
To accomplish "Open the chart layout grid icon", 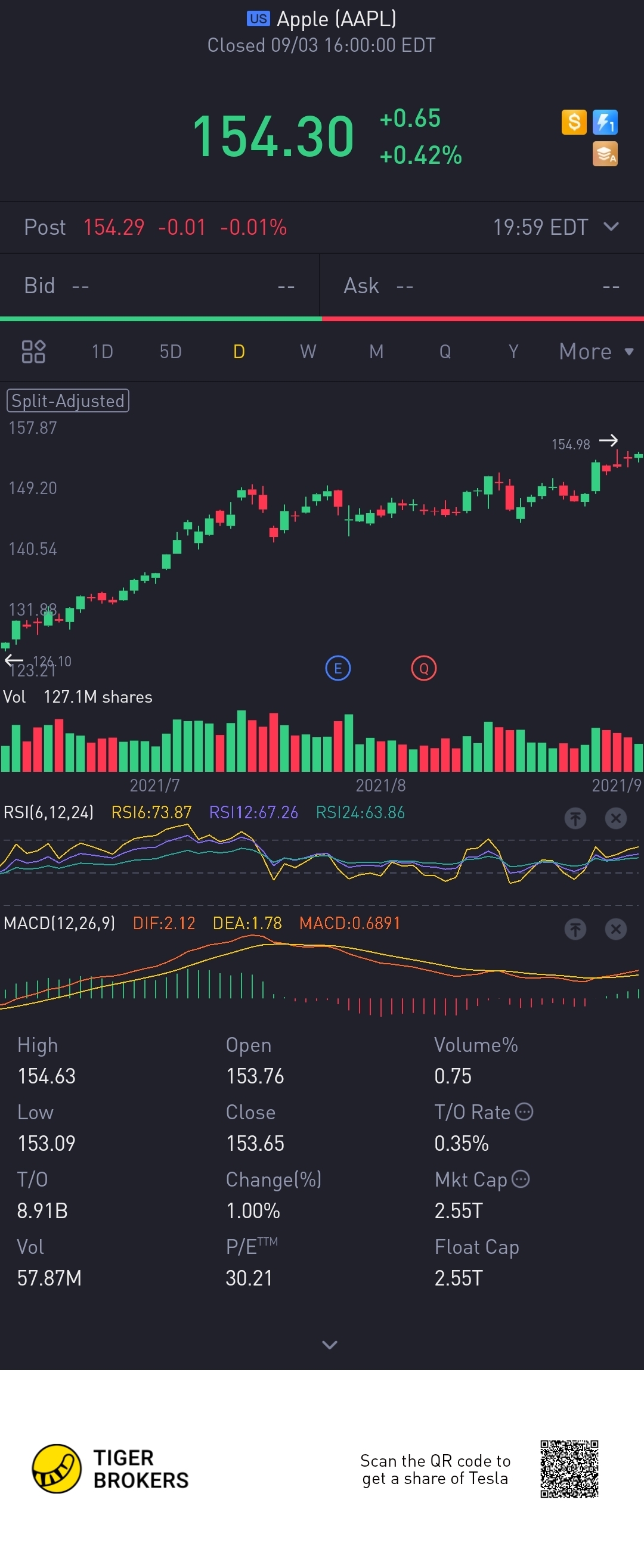I will pos(33,351).
